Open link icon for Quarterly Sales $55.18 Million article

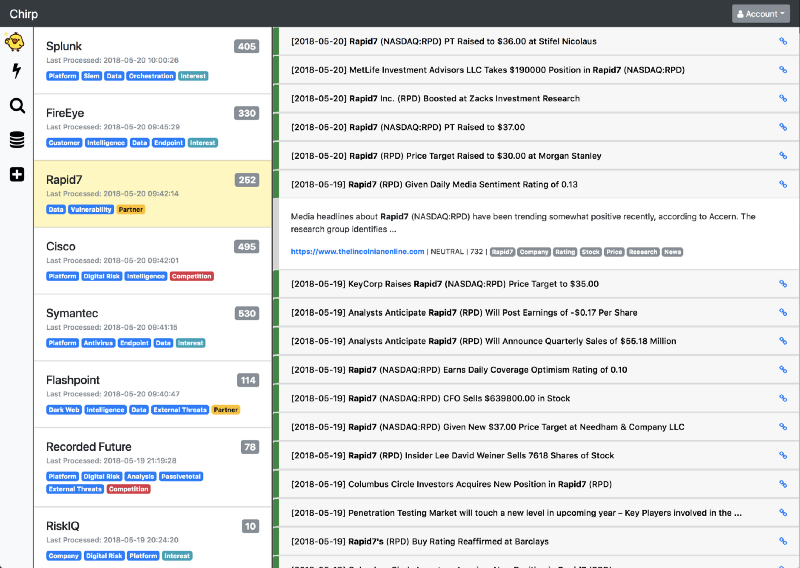point(783,341)
